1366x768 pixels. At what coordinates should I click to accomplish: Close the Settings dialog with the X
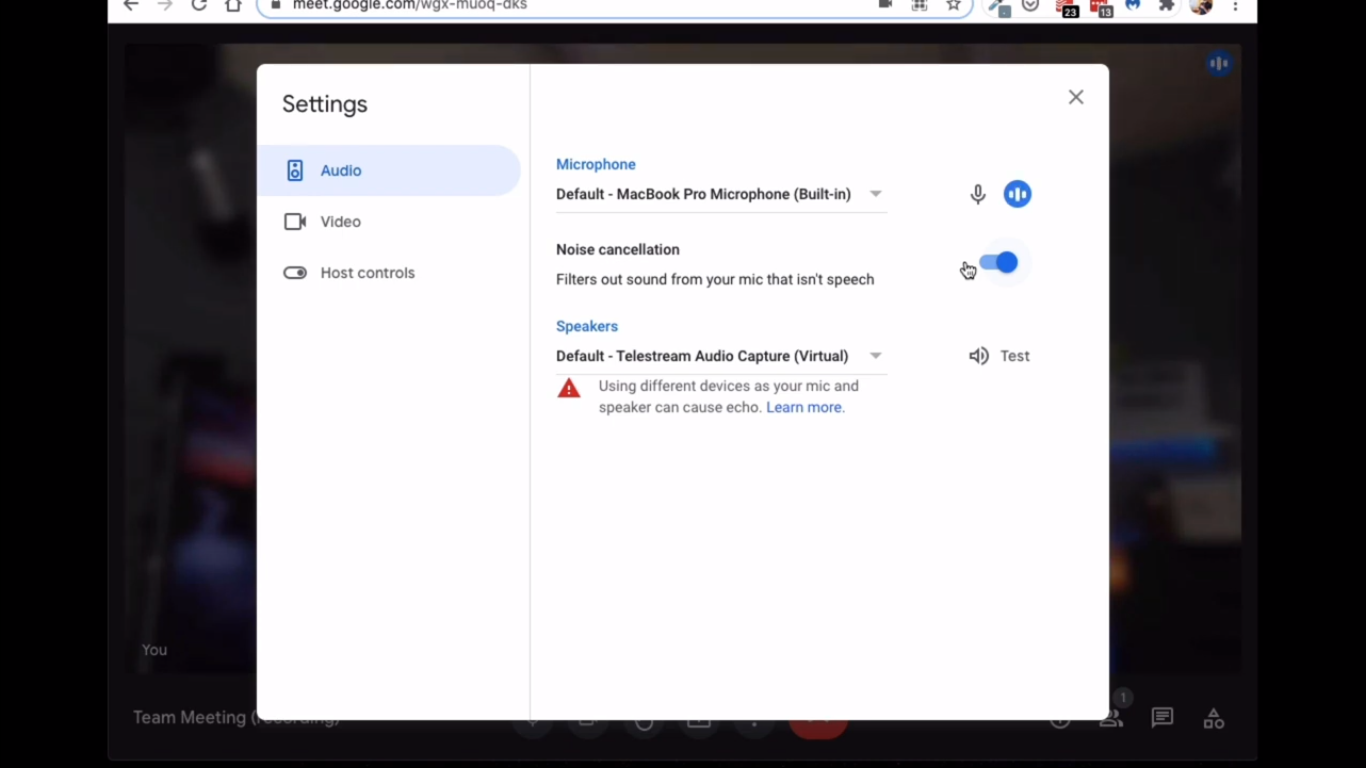click(x=1076, y=97)
